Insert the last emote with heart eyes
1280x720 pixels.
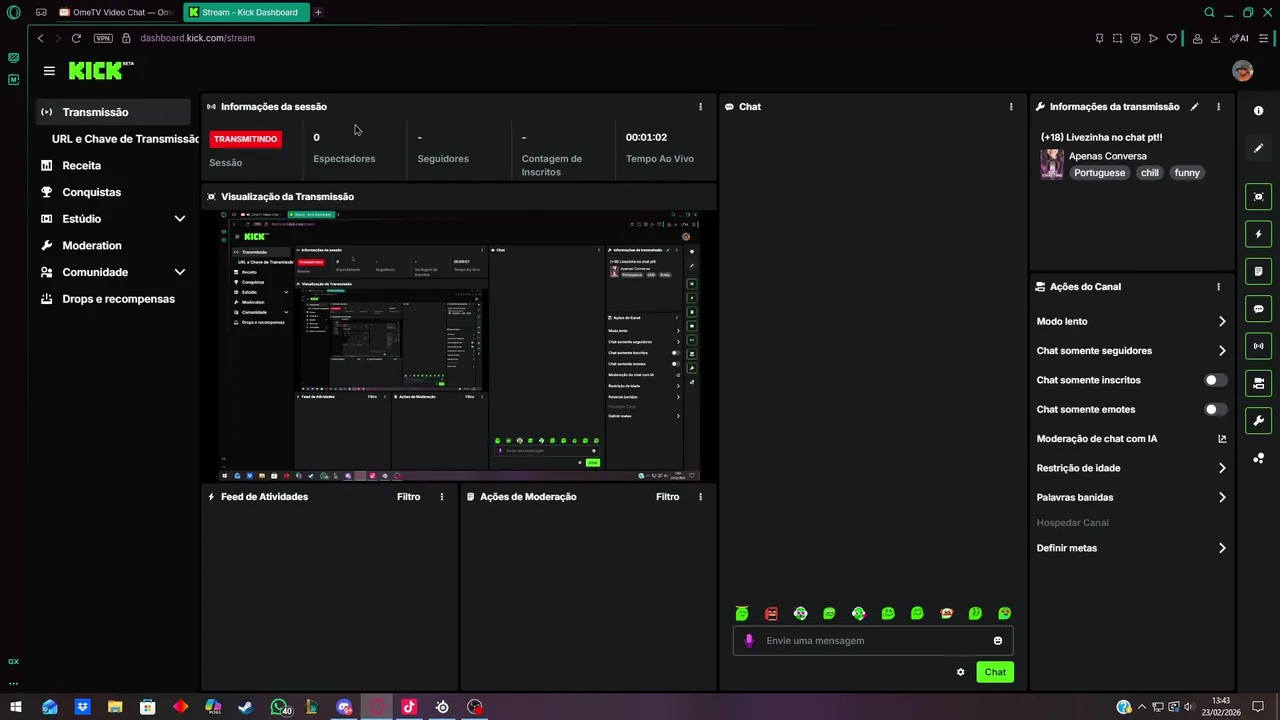(1004, 613)
